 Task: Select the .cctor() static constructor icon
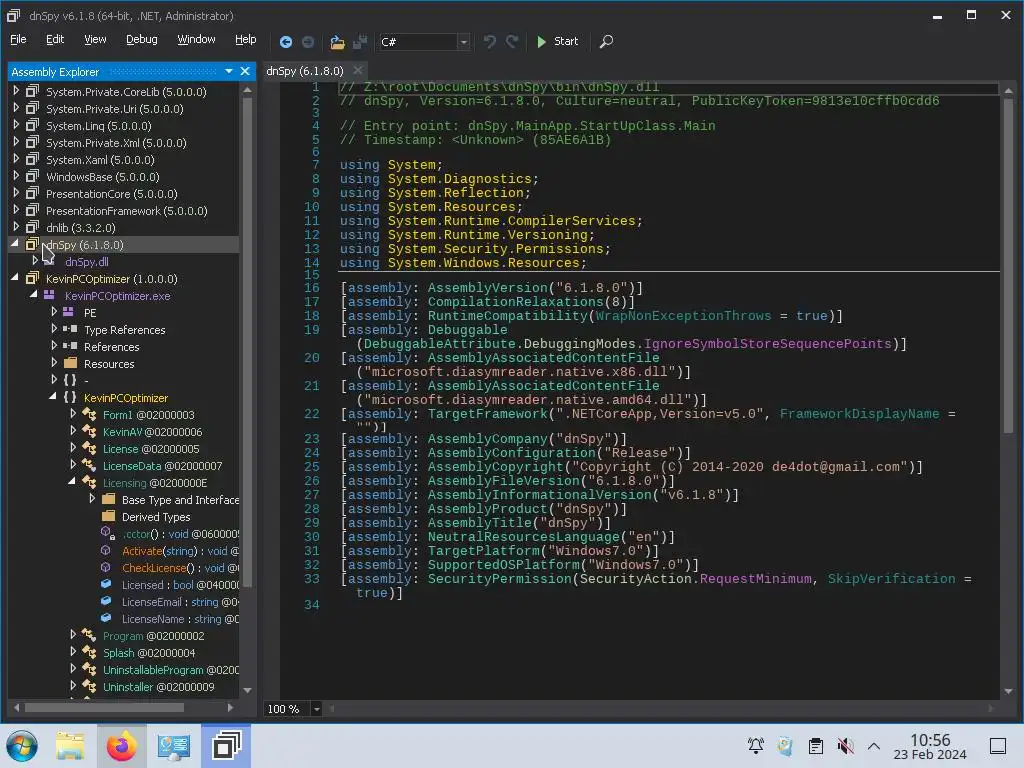(x=107, y=533)
